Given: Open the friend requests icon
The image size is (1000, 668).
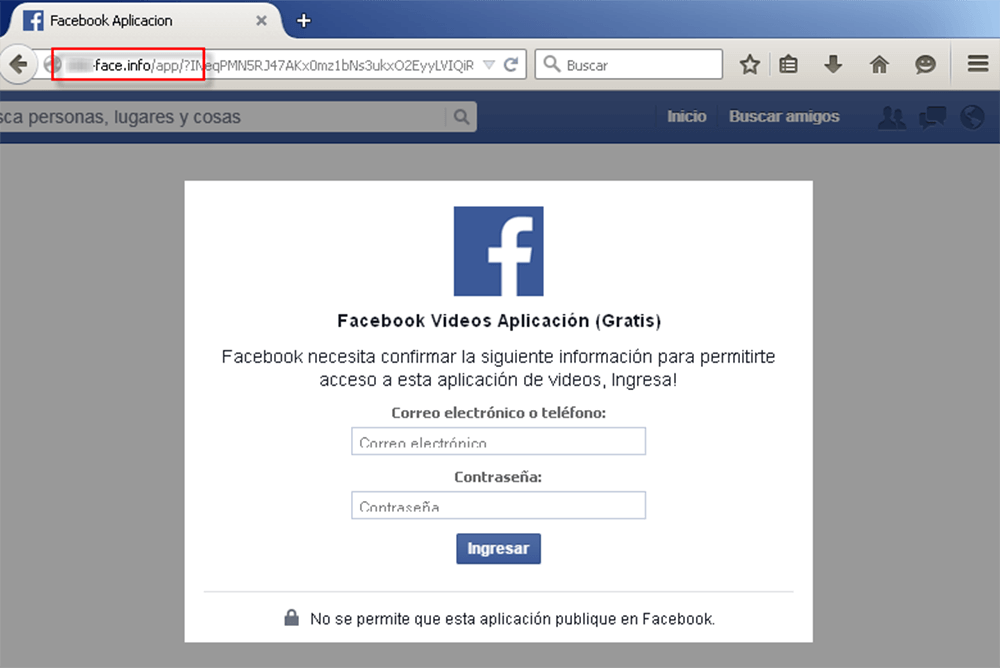Looking at the screenshot, I should click(892, 117).
